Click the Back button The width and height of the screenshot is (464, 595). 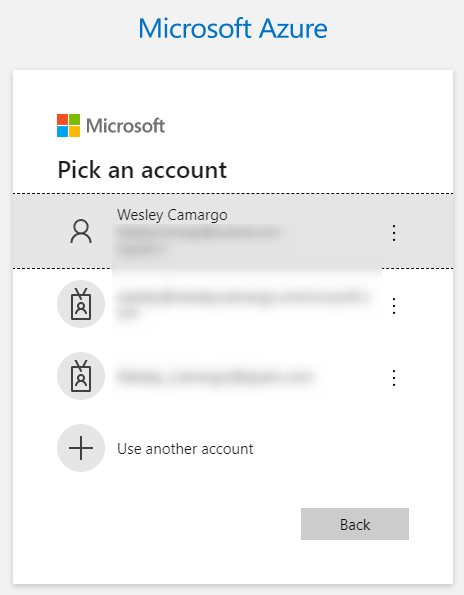[355, 524]
